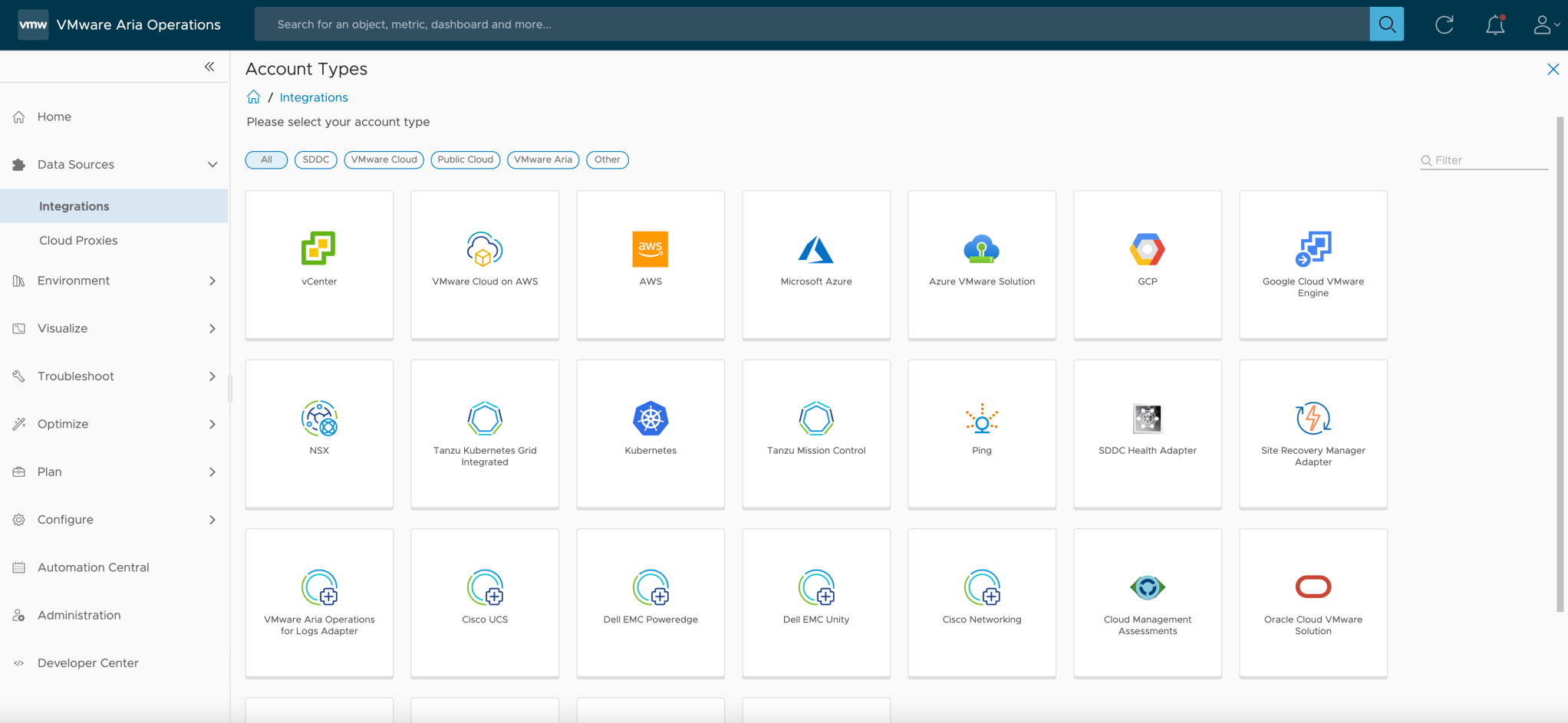Open Automation Central from the sidebar
Image resolution: width=1568 pixels, height=723 pixels.
click(93, 567)
